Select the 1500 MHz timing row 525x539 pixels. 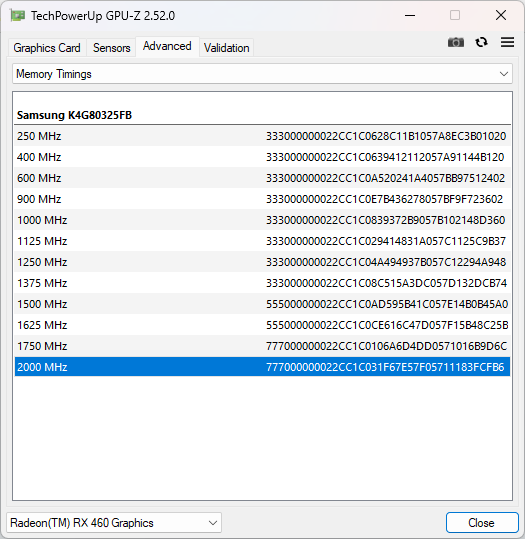262,304
